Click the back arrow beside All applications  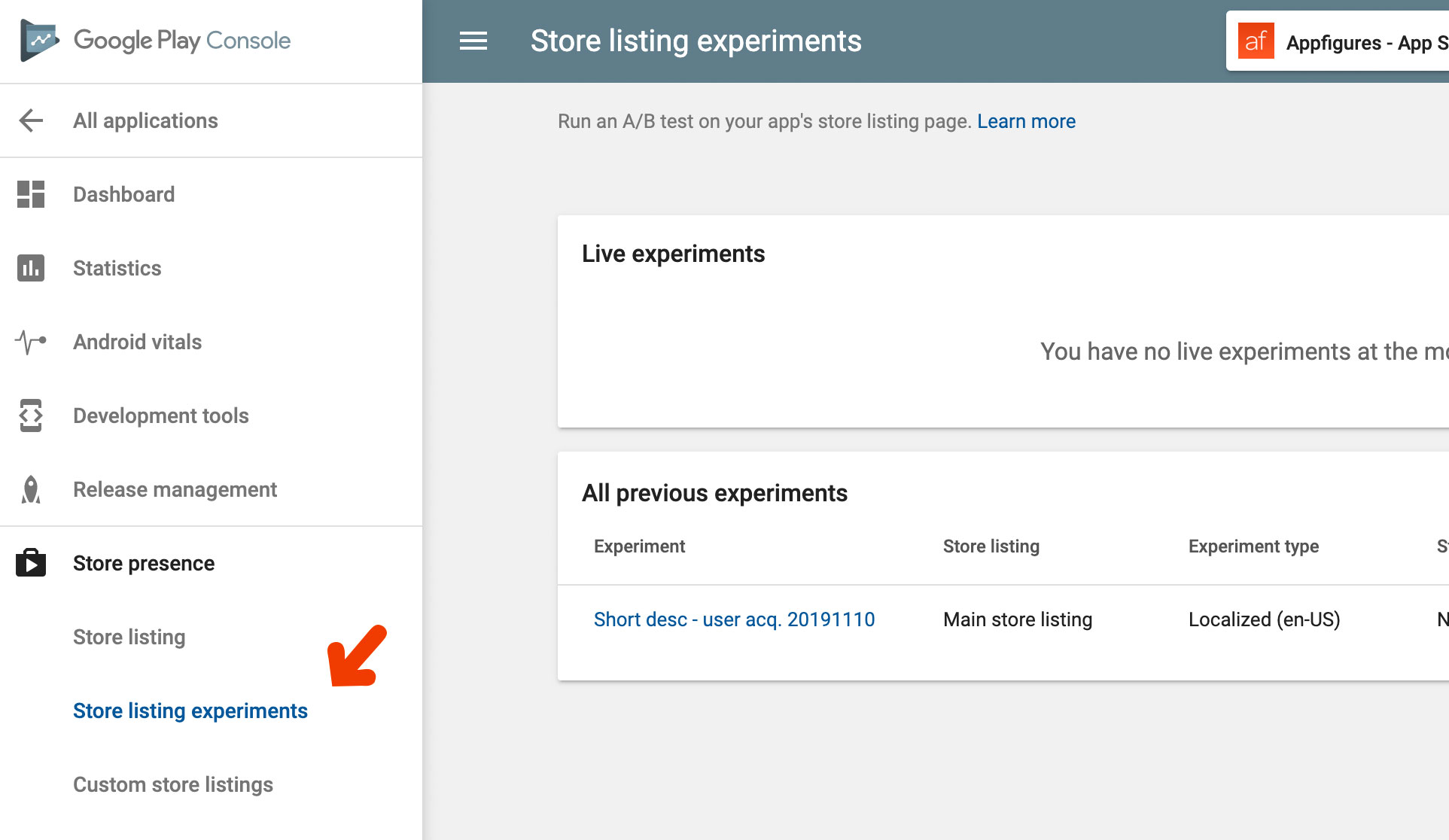[31, 120]
